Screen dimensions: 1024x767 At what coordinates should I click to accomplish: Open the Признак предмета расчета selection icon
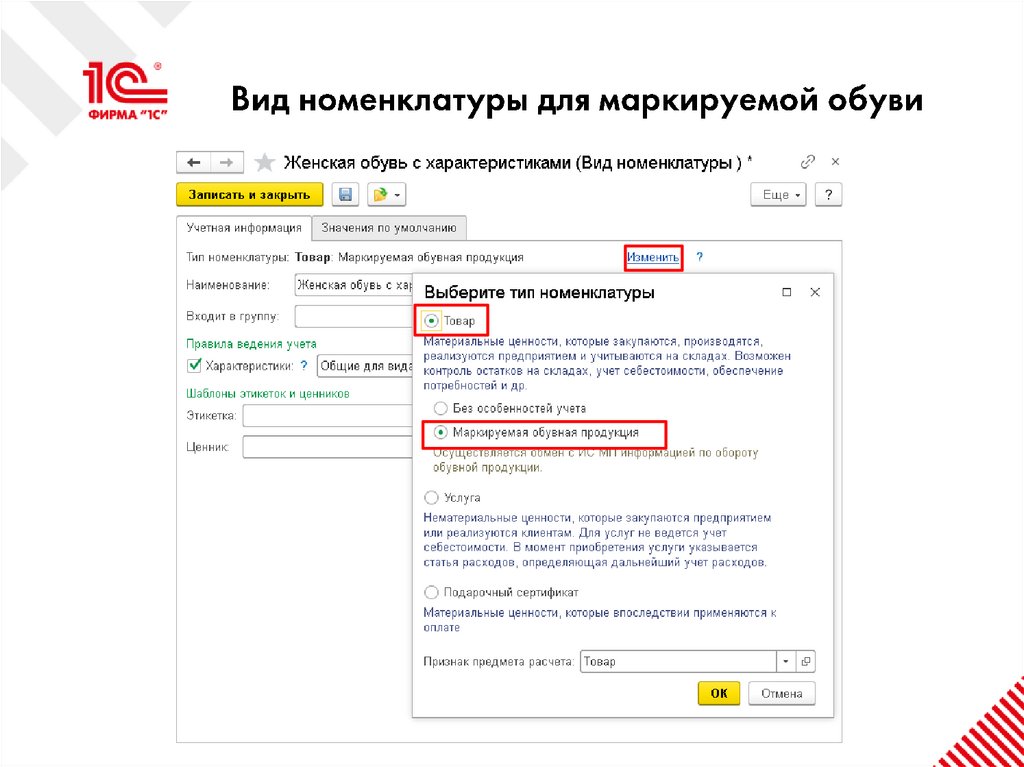point(806,662)
